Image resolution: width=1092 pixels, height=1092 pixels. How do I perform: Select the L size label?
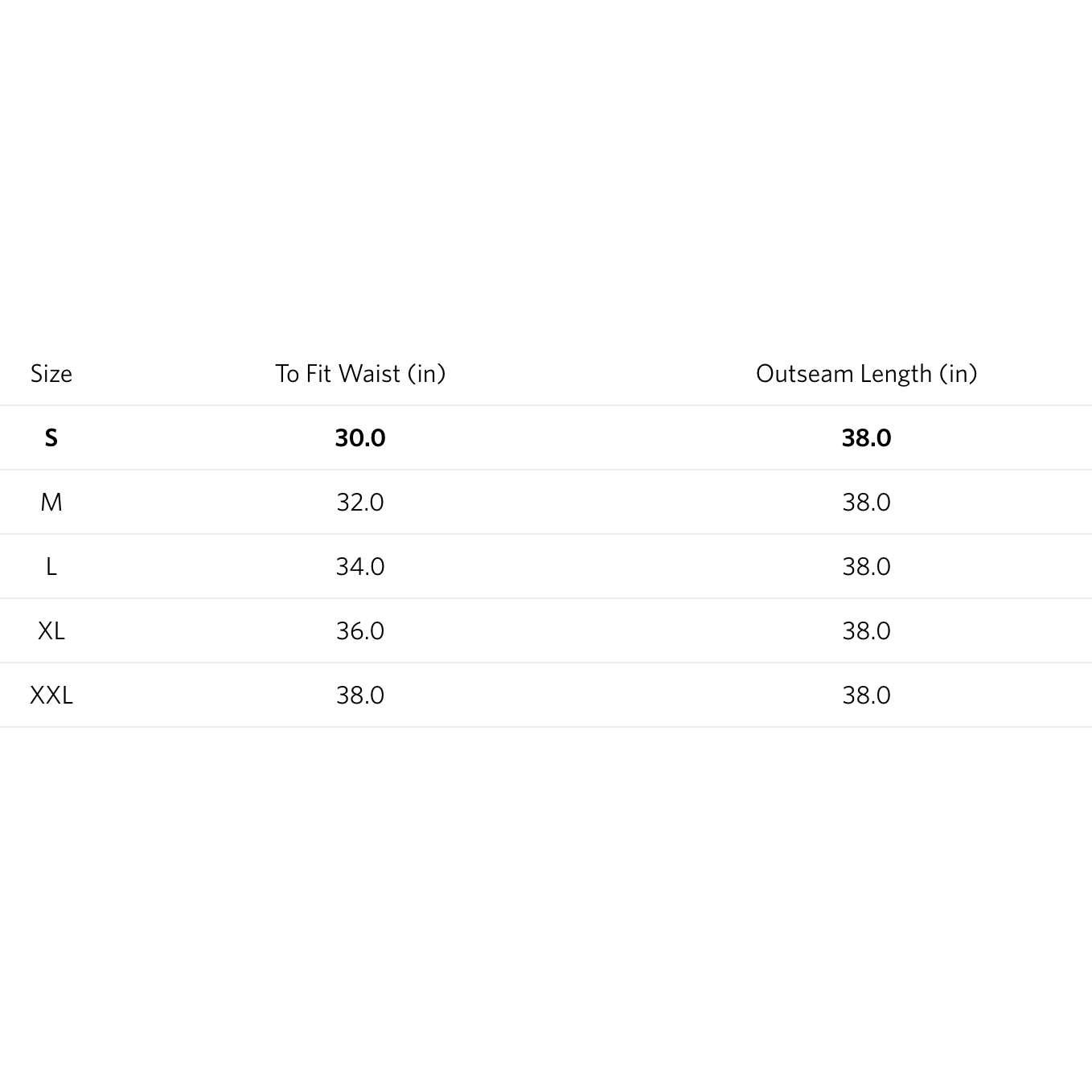(51, 567)
